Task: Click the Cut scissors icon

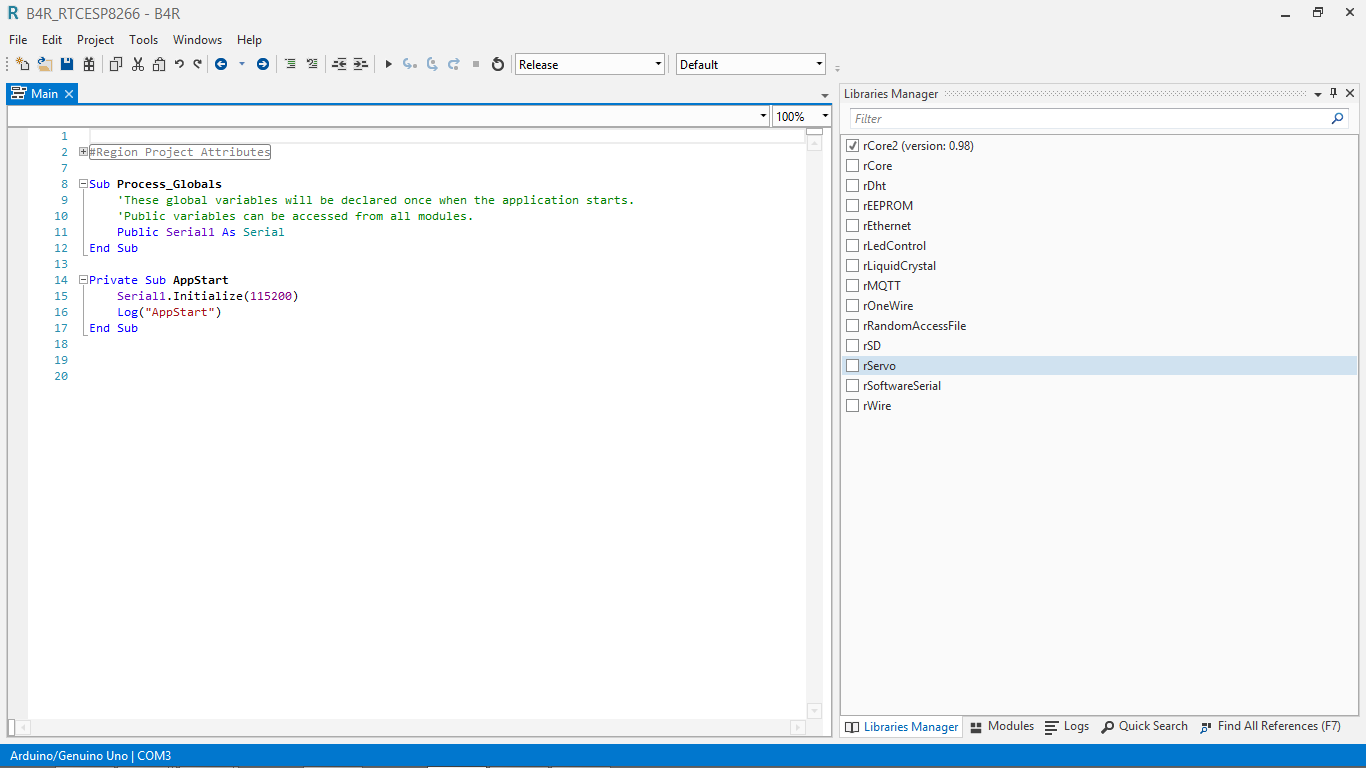Action: (x=138, y=64)
